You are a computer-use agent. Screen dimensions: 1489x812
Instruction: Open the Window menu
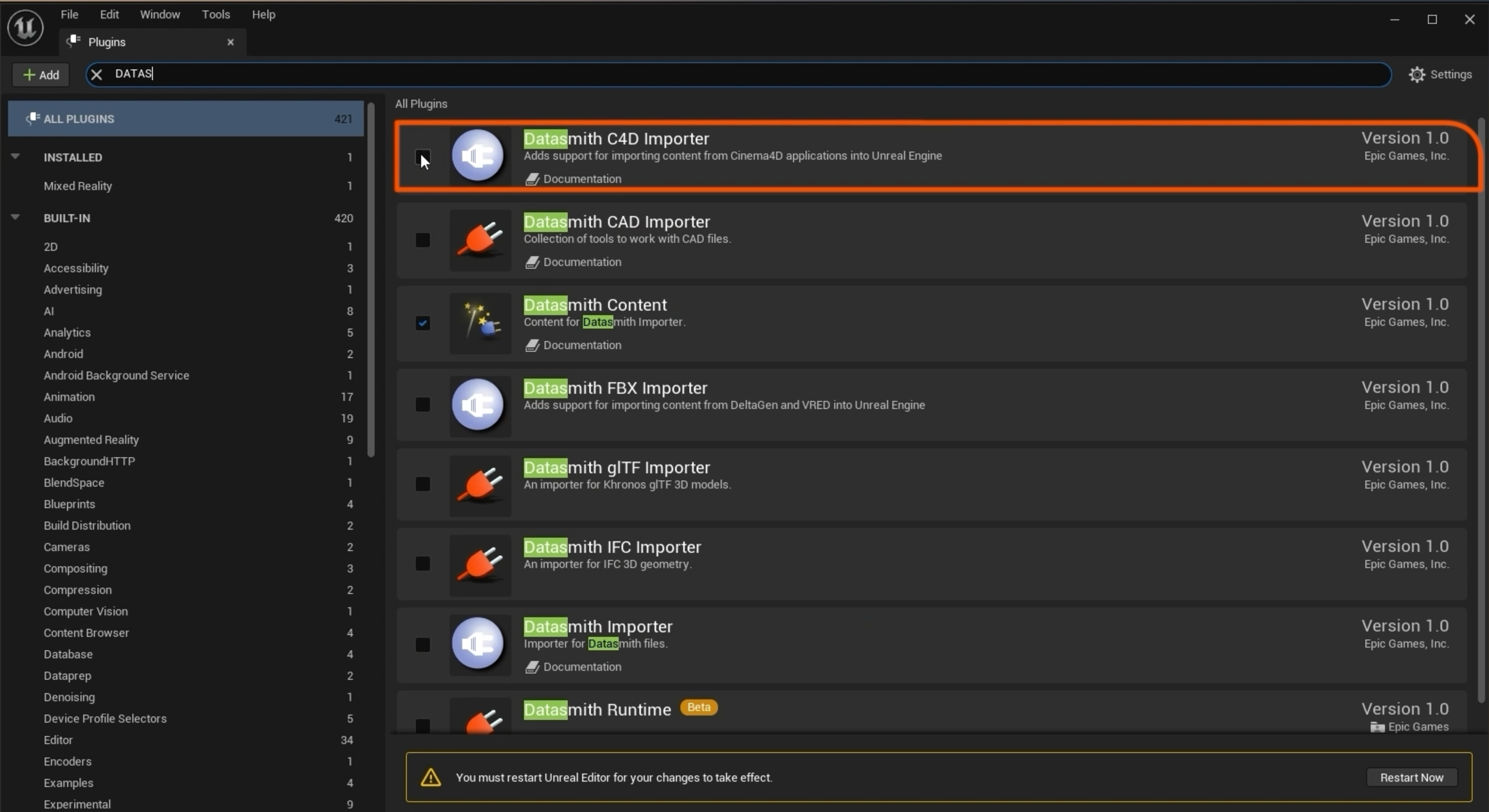[160, 14]
